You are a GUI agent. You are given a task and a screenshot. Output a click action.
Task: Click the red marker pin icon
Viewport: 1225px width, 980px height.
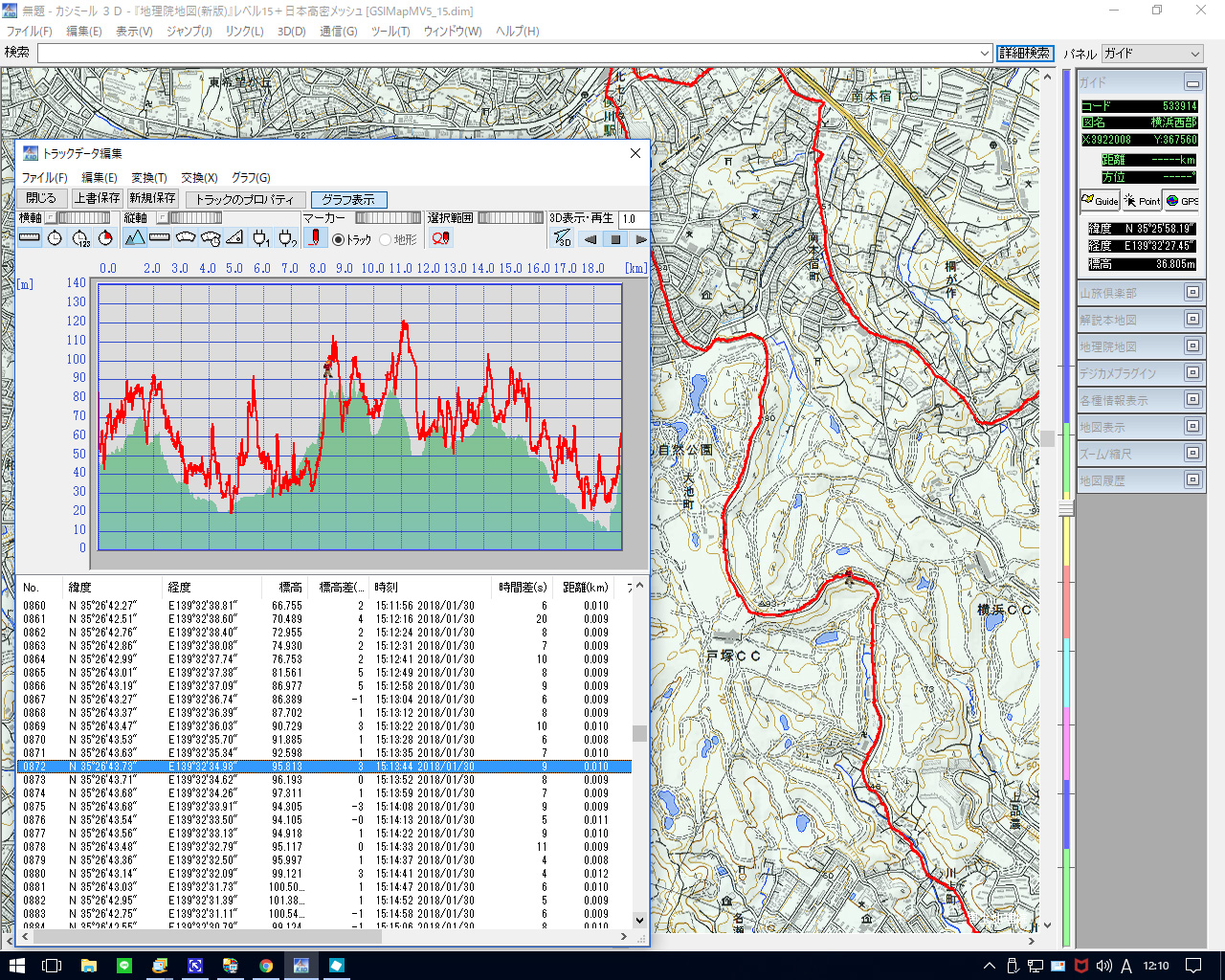point(314,238)
